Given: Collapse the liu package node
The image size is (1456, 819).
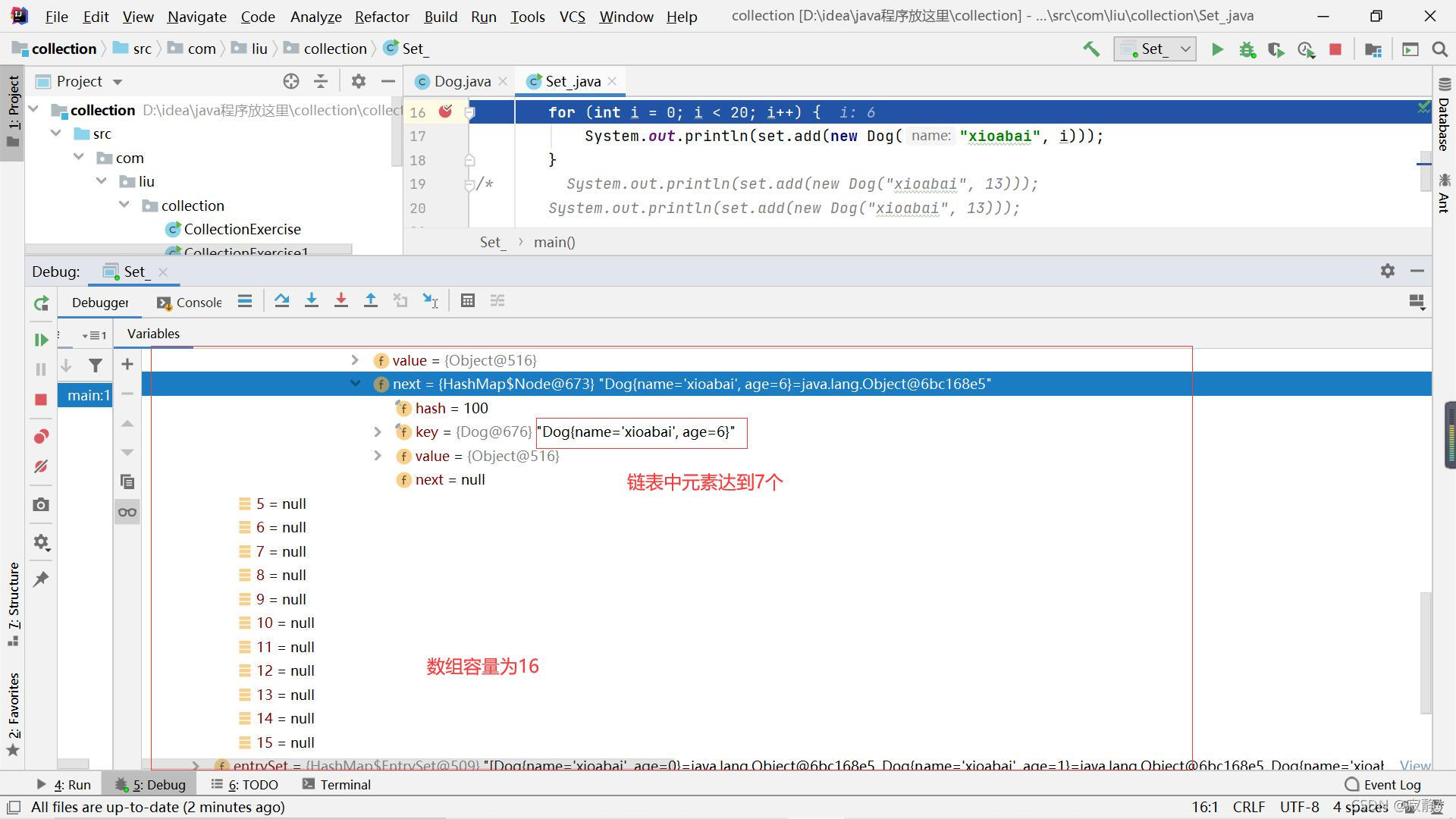Looking at the screenshot, I should click(102, 181).
